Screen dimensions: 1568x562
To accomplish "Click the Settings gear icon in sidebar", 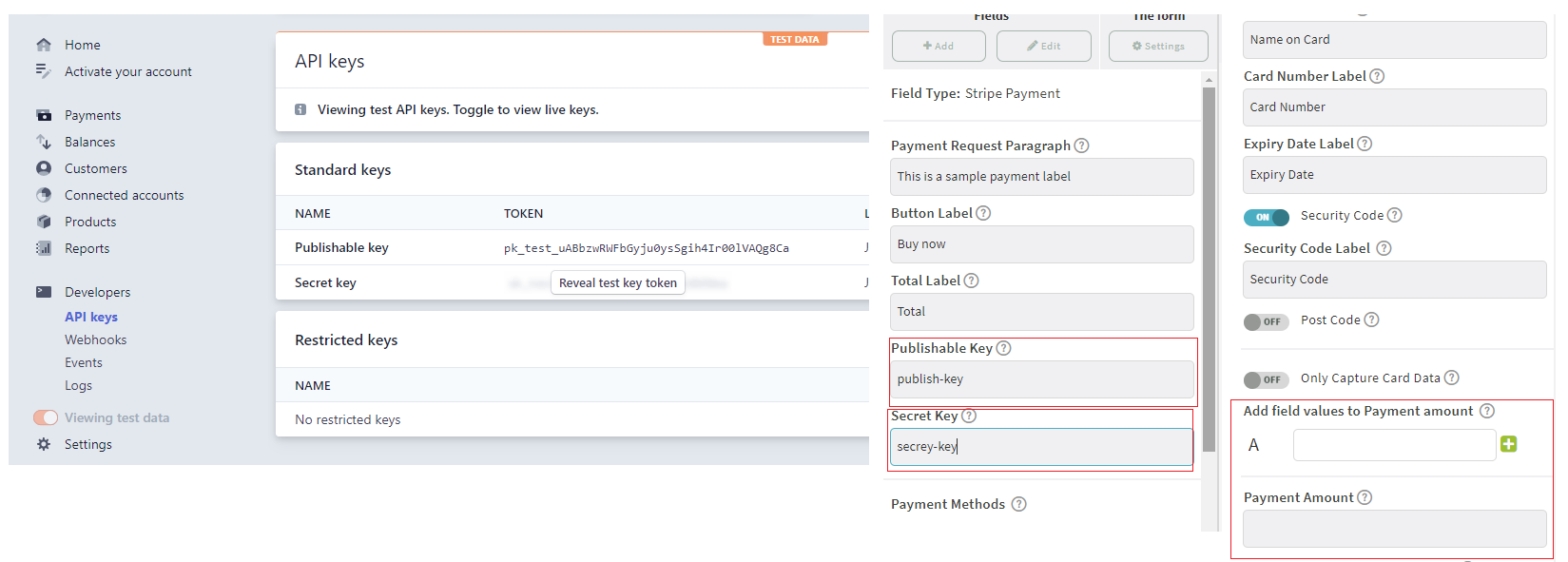I will pos(44,444).
